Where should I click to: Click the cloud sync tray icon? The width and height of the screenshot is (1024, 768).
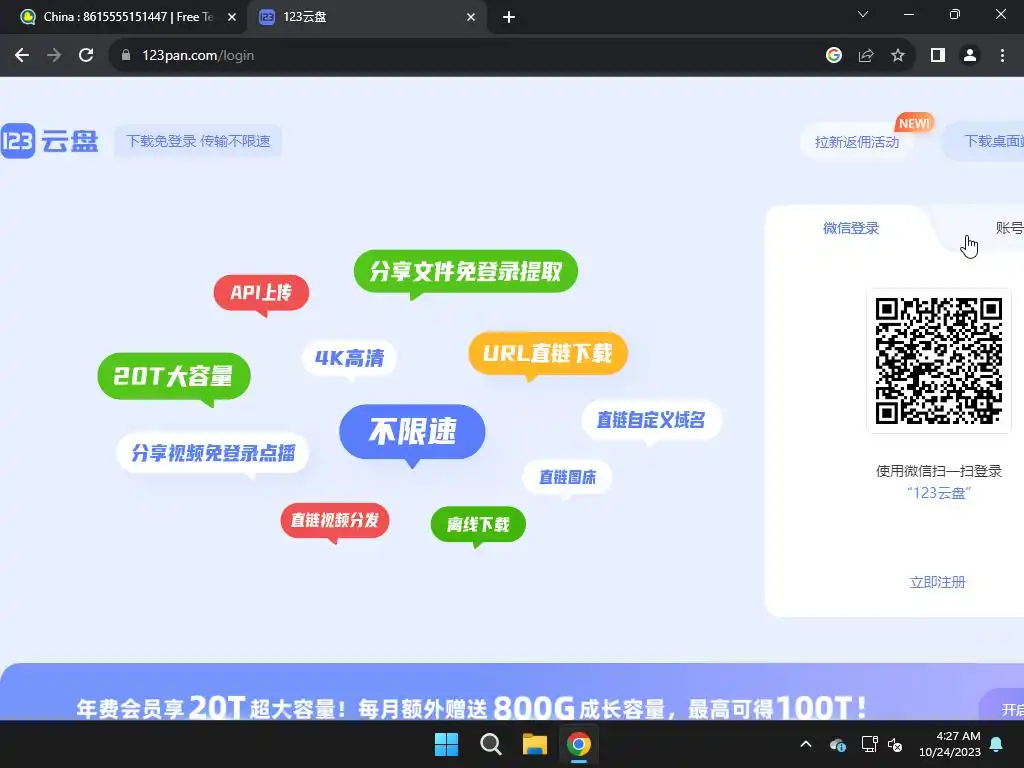[838, 744]
